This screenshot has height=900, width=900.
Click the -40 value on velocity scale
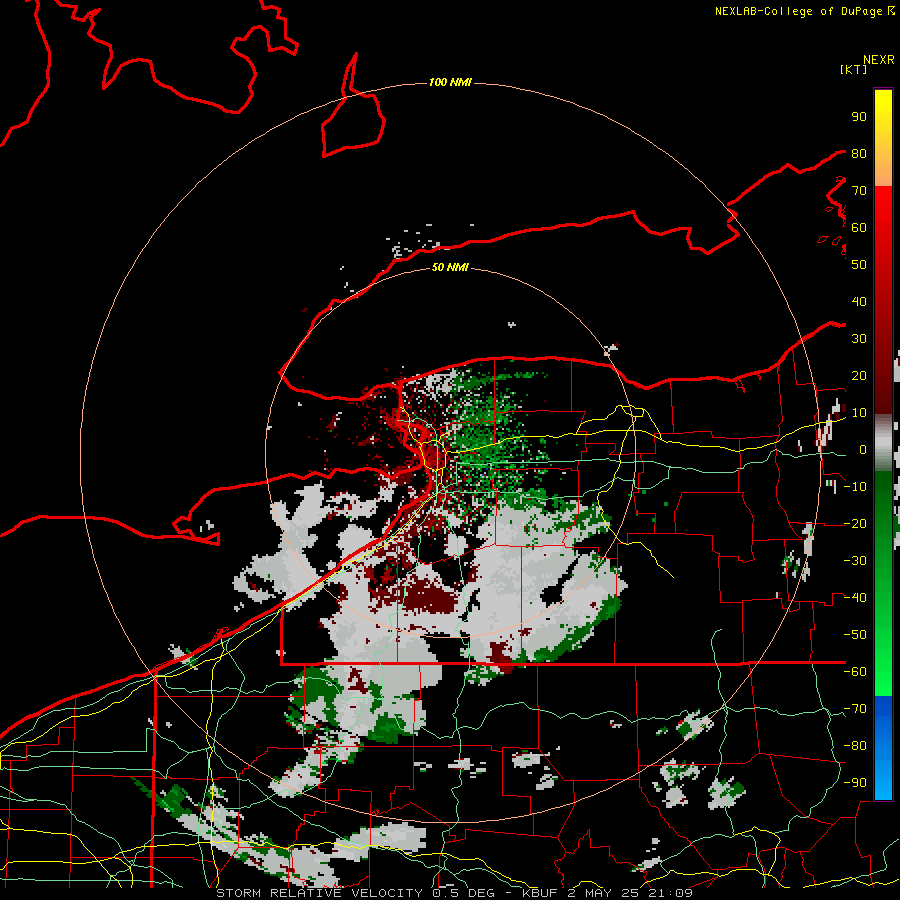[855, 598]
